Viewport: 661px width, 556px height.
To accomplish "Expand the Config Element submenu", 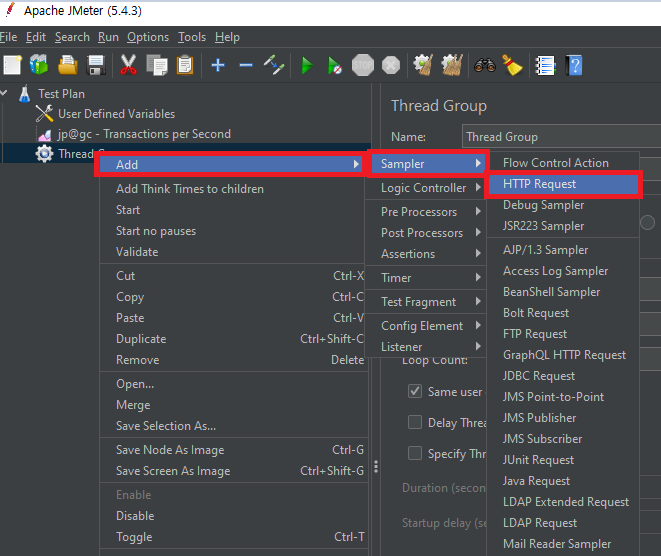I will coord(426,326).
